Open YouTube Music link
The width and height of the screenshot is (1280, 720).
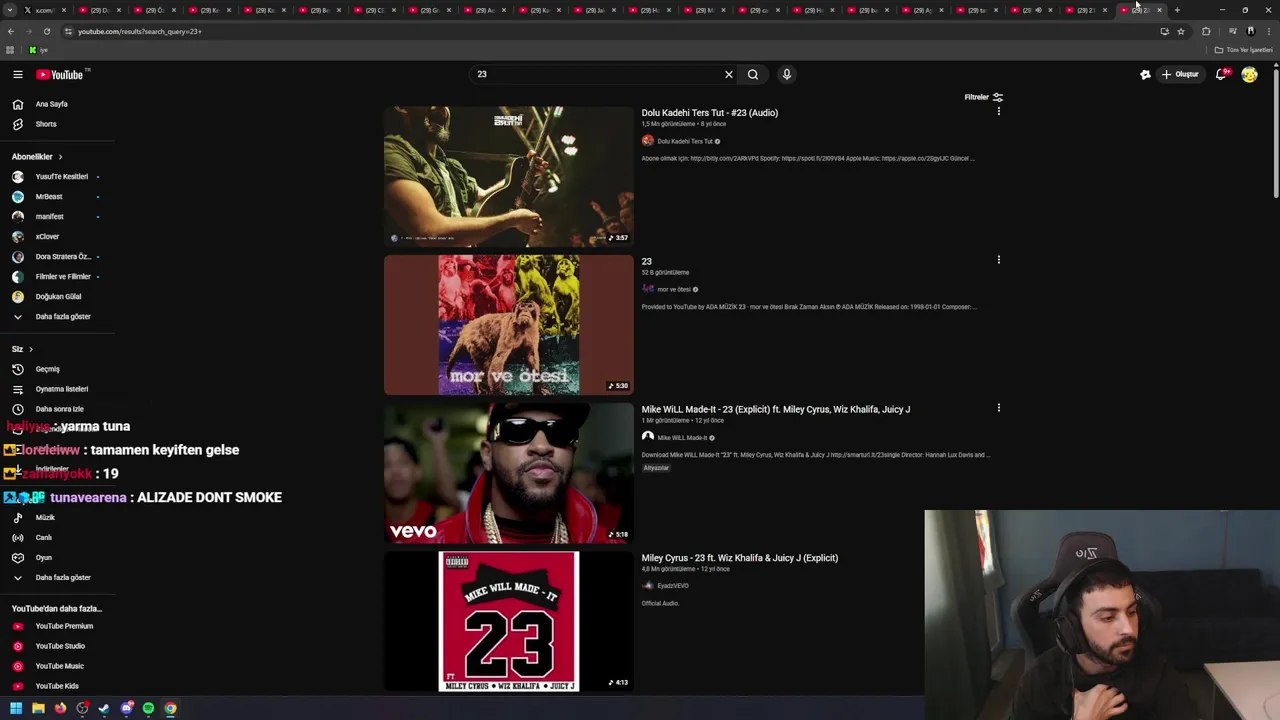pos(57,666)
